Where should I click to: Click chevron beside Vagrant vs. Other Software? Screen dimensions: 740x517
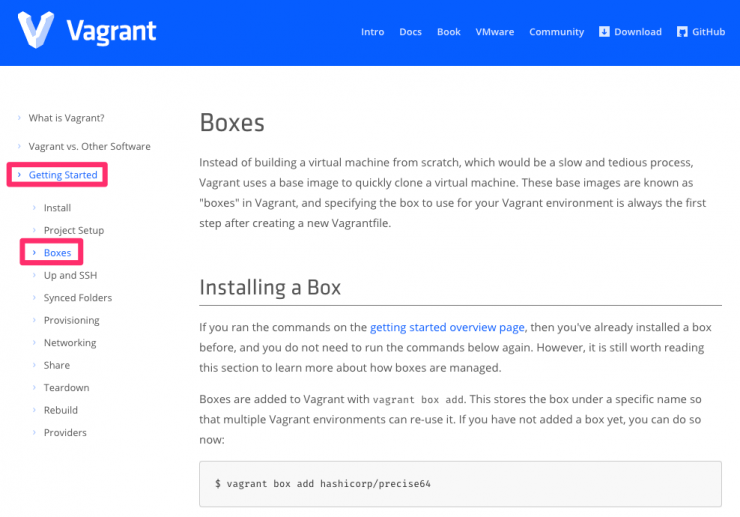tap(19, 146)
